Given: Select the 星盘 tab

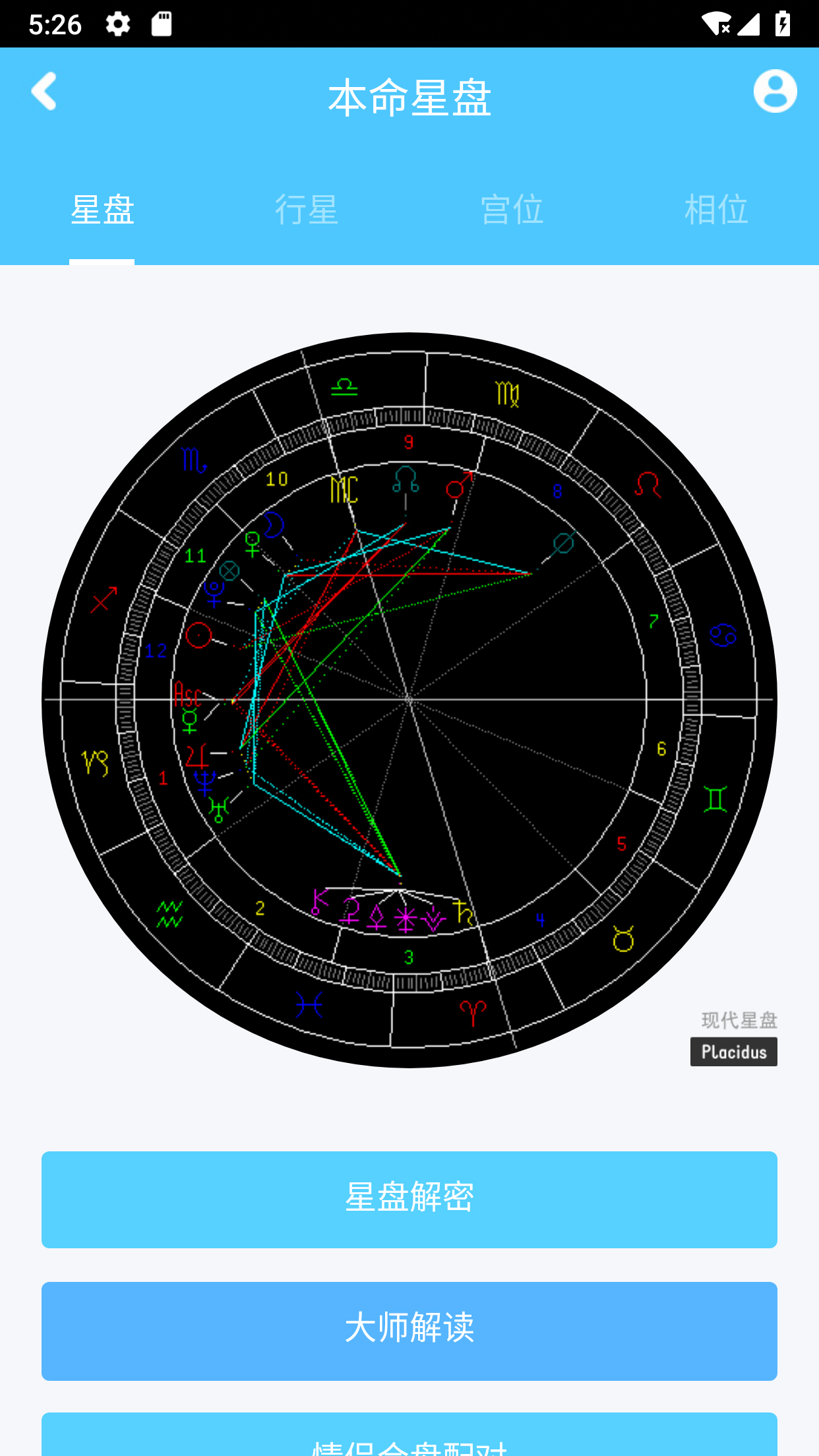Looking at the screenshot, I should 102,210.
